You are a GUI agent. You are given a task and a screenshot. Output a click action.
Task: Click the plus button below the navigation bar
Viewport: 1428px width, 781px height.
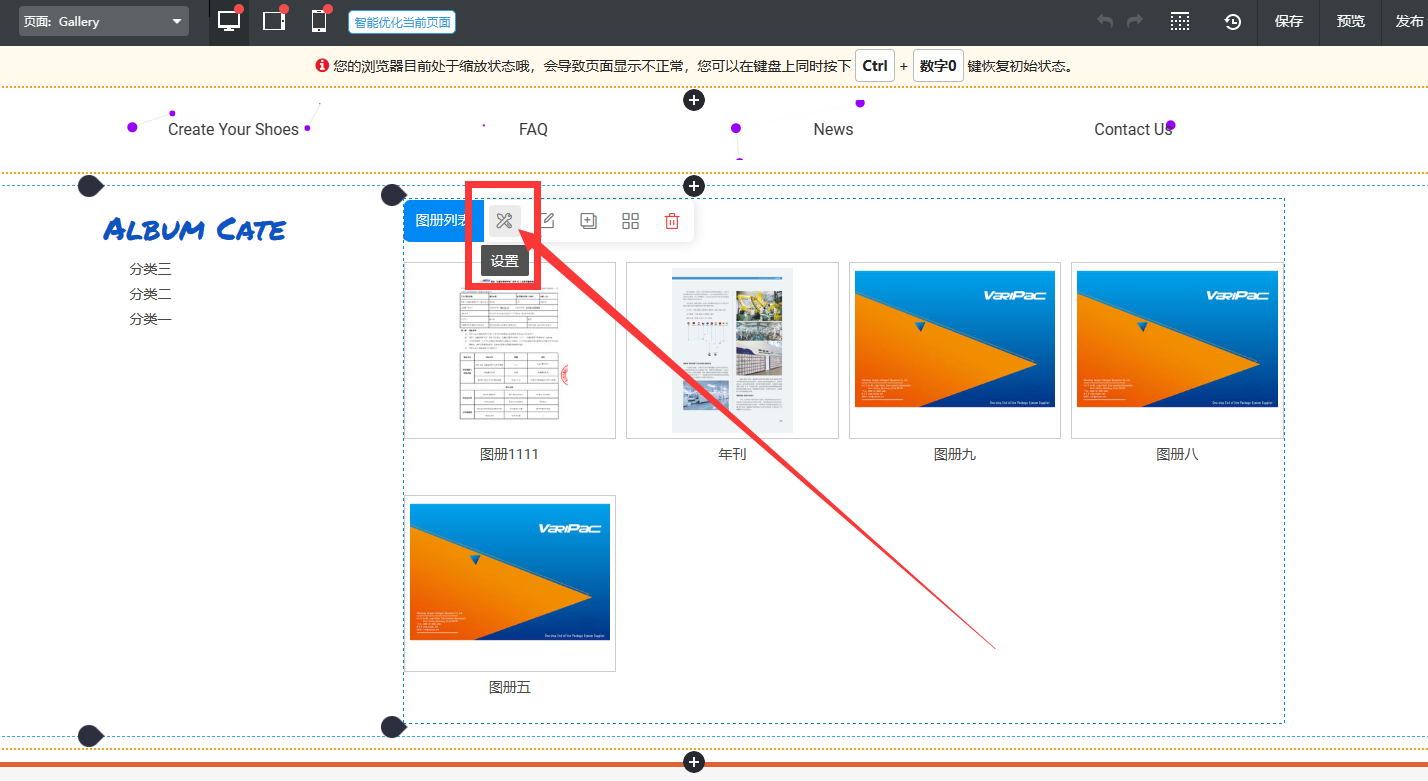pos(694,186)
